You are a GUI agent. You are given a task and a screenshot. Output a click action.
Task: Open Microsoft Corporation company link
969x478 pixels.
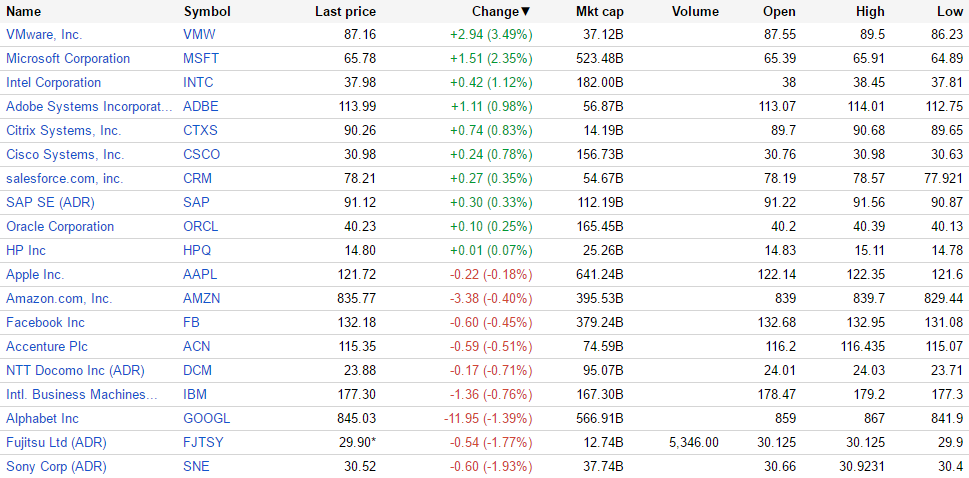68,58
